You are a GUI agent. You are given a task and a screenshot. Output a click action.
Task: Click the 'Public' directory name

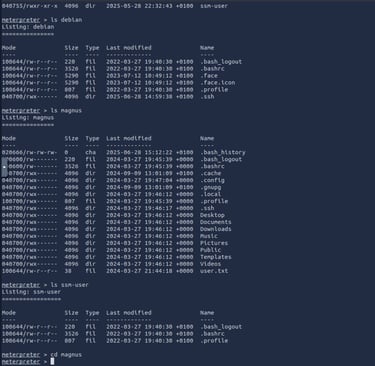coord(211,250)
